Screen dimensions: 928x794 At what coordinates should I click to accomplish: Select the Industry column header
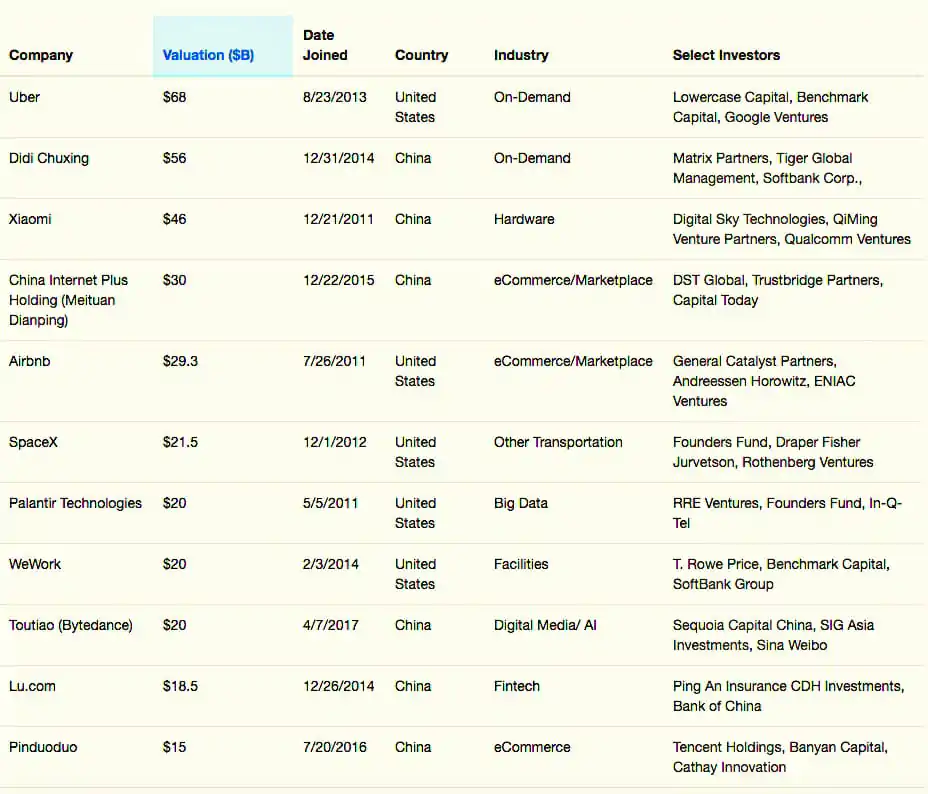pos(521,55)
